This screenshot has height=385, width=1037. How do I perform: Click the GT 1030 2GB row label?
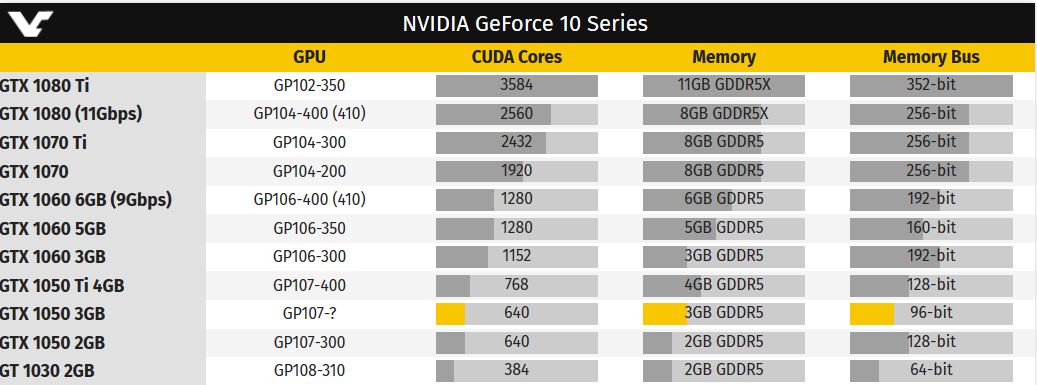coord(47,370)
